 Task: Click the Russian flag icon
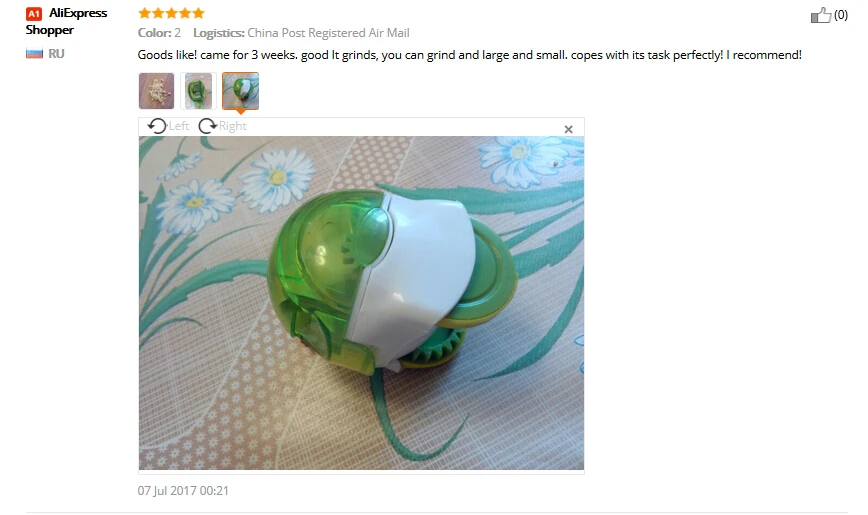point(34,53)
